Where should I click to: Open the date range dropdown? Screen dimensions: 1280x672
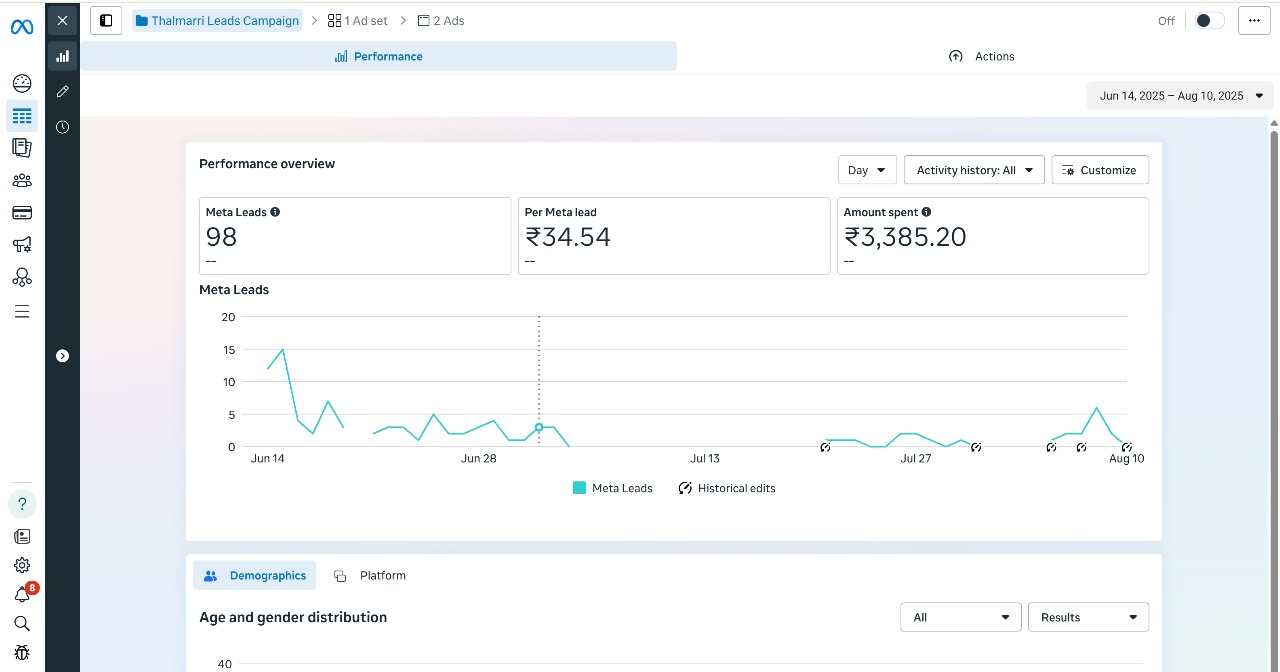point(1180,96)
